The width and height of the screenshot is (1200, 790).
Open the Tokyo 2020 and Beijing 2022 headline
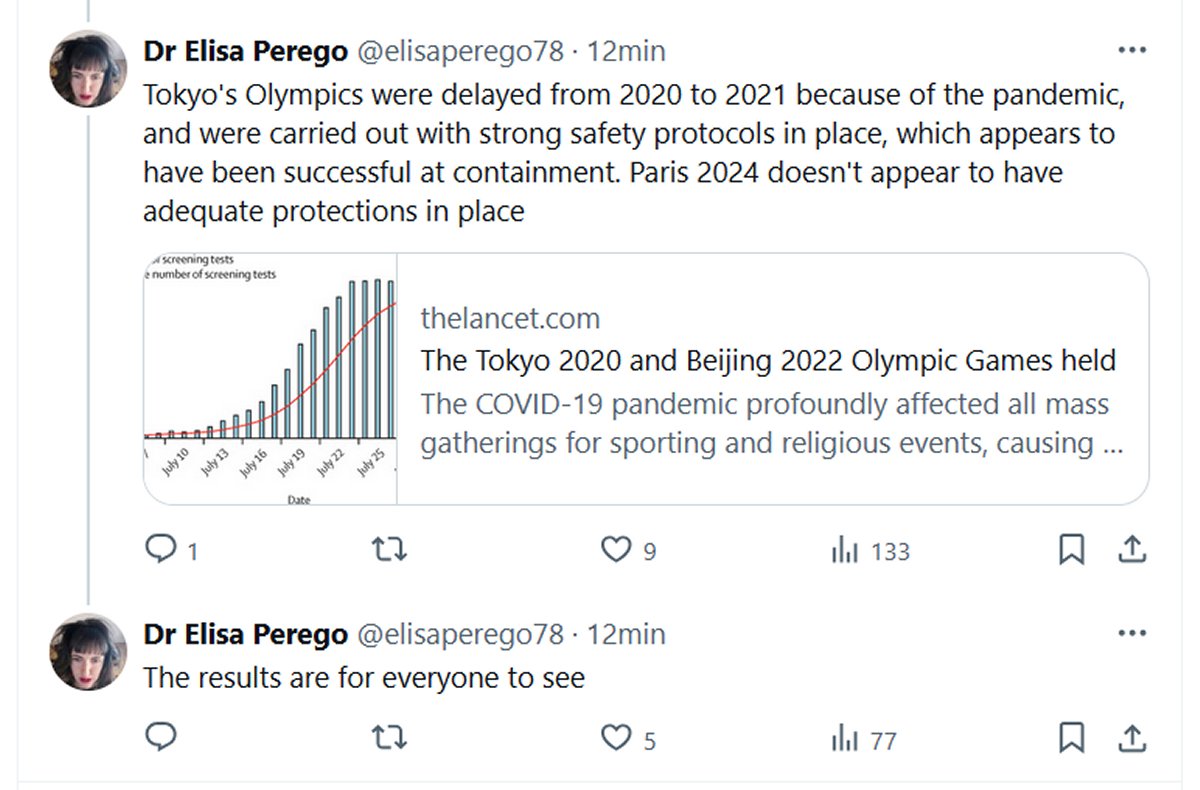(768, 360)
